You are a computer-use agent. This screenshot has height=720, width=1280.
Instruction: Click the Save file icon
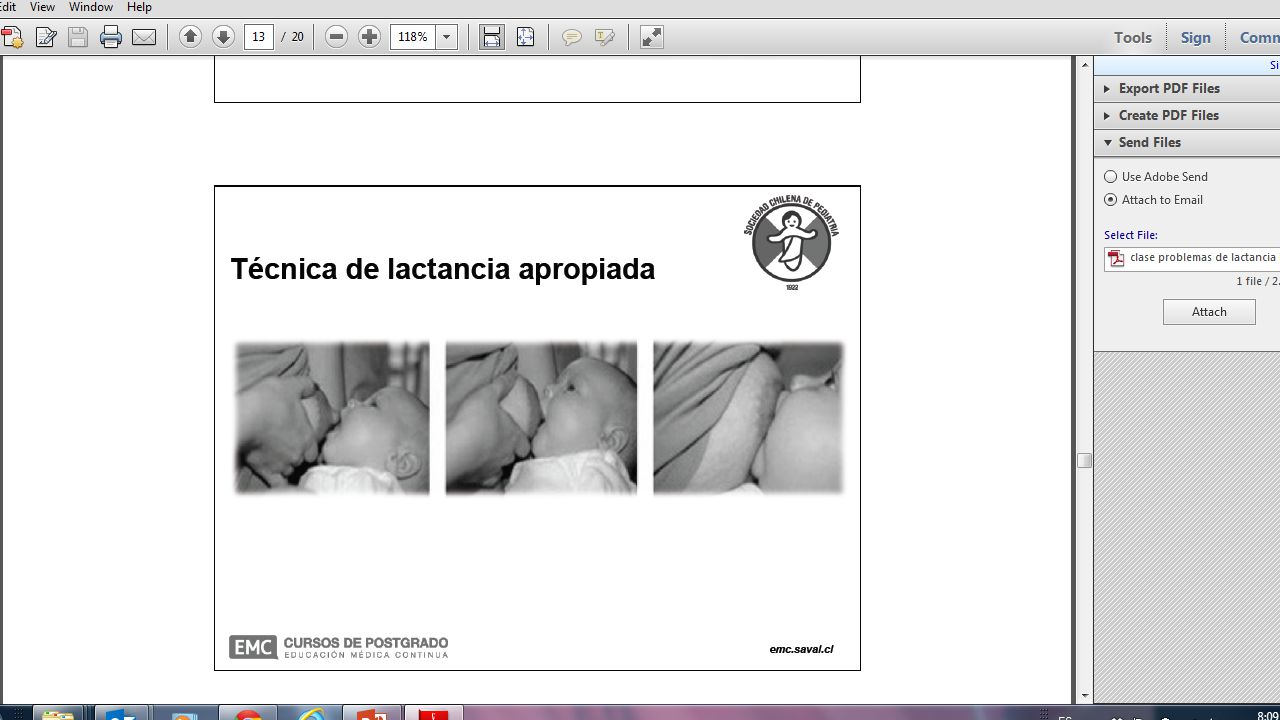pos(78,37)
